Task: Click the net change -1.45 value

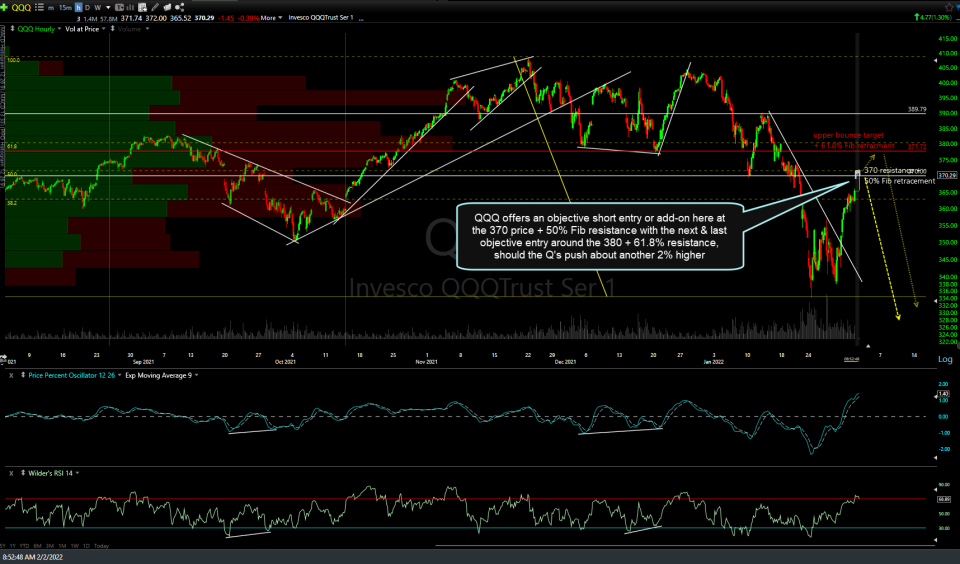Action: (226, 18)
